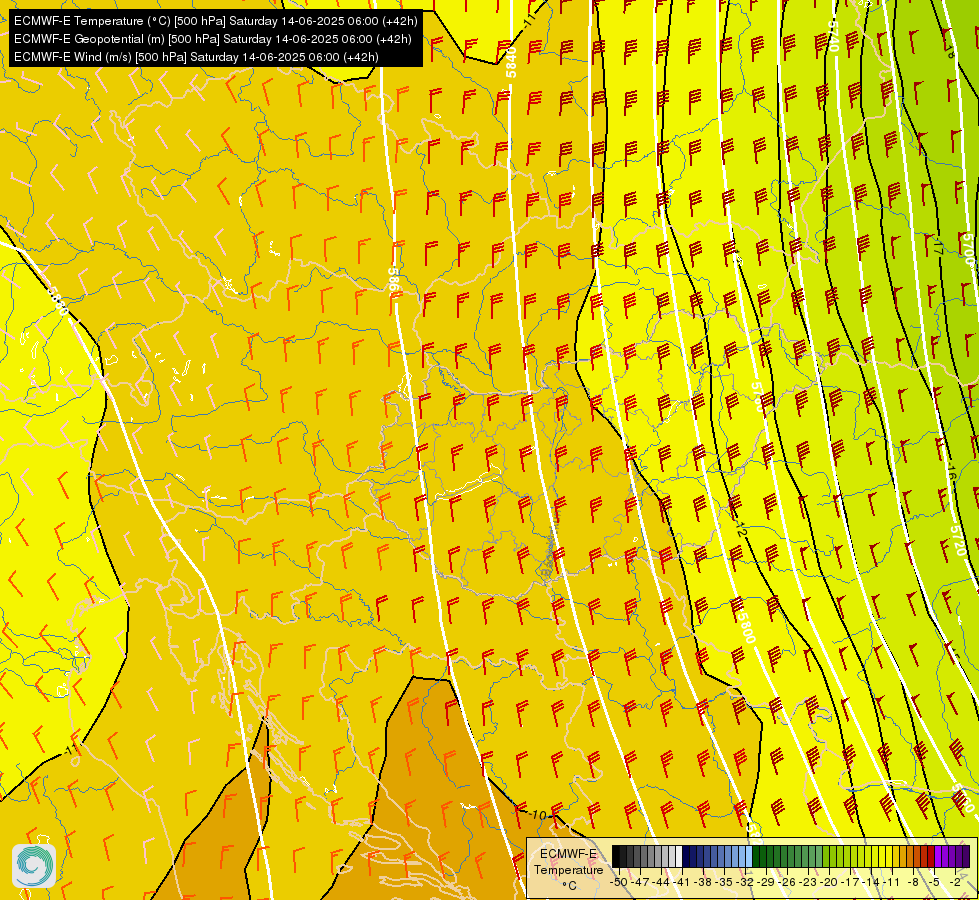
Task: Click the -47 value on the legend scale
Action: pyautogui.click(x=640, y=882)
